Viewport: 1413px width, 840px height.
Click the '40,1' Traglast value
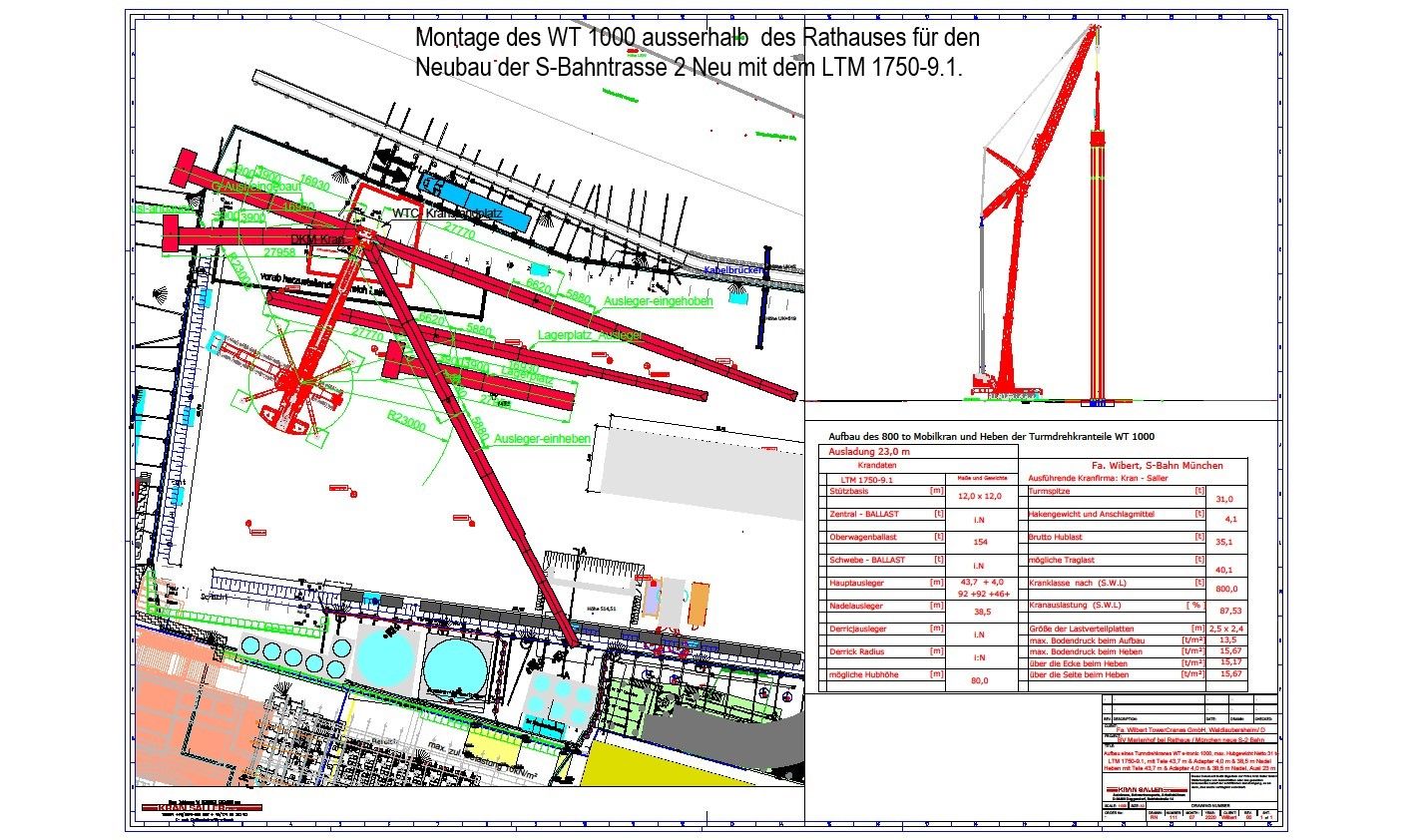click(x=1226, y=571)
